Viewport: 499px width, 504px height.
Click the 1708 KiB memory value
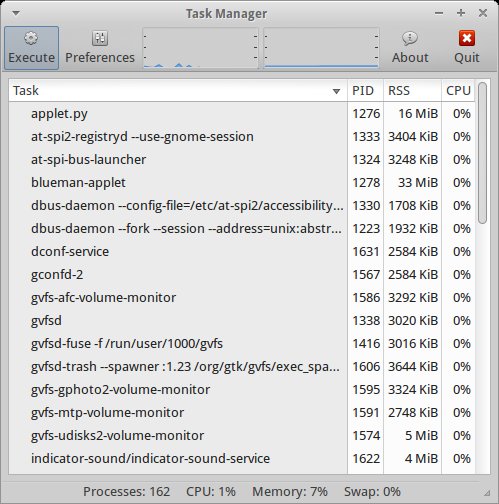[x=413, y=206]
